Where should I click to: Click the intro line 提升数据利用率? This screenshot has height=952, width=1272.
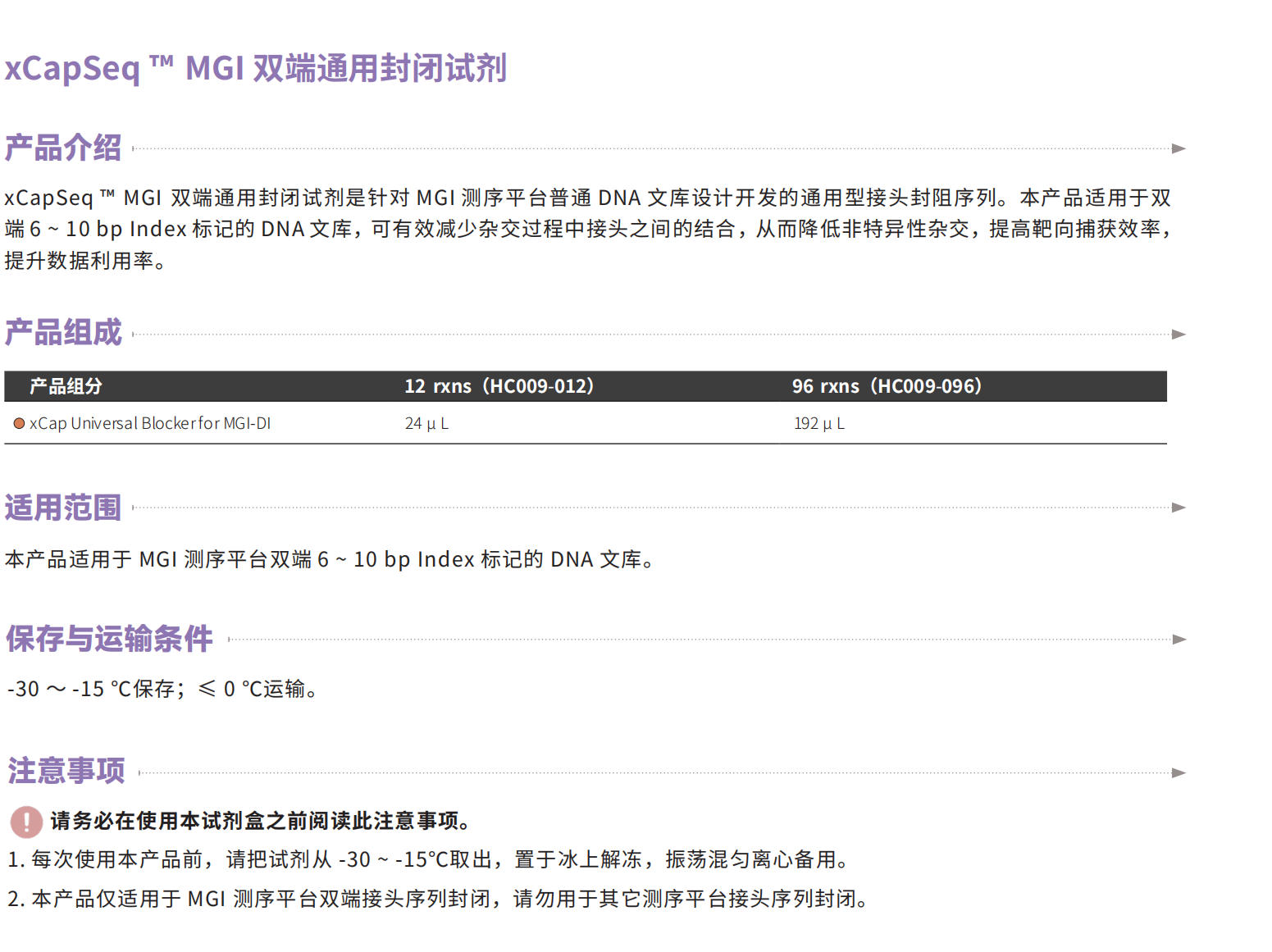[x=85, y=261]
